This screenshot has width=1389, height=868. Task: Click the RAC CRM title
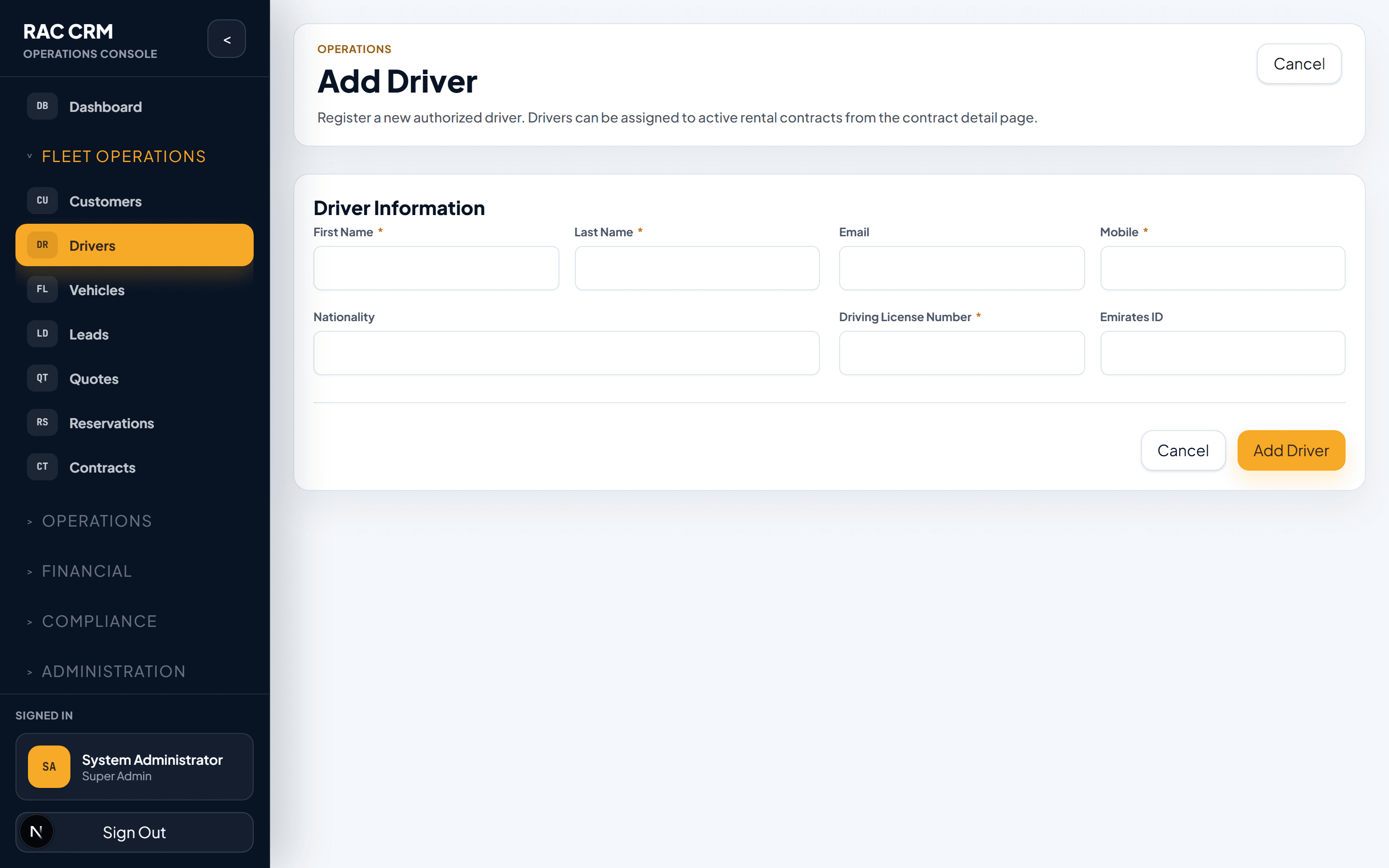tap(68, 31)
